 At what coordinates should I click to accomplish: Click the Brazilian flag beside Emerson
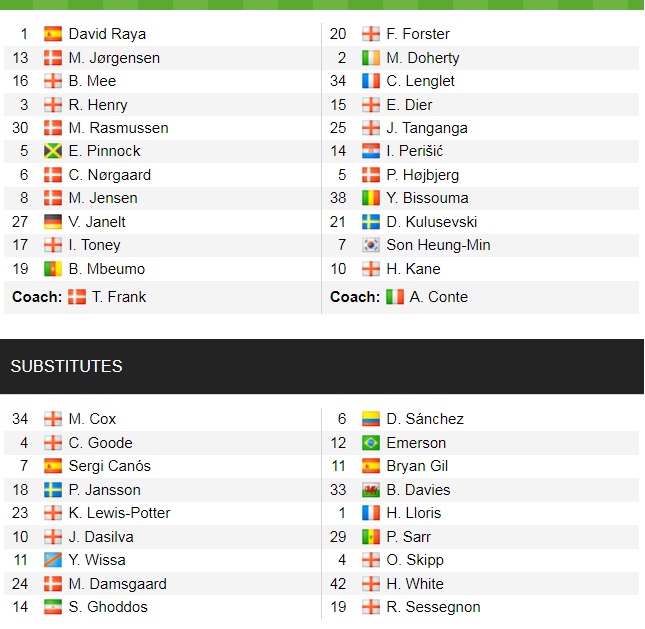(371, 443)
